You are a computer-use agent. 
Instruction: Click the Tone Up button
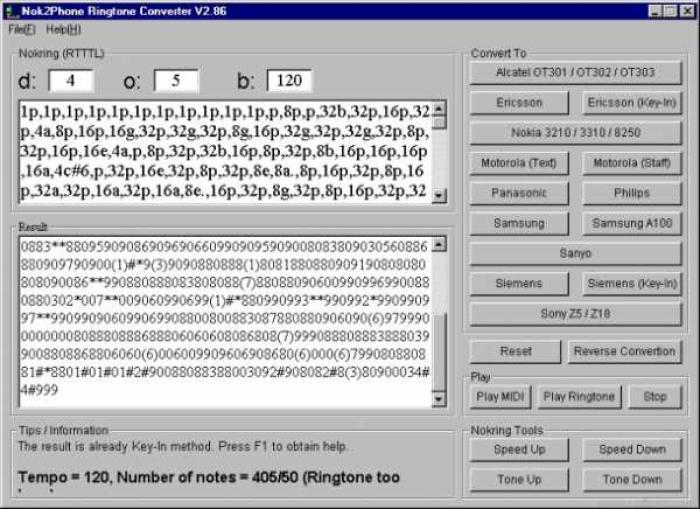pyautogui.click(x=519, y=480)
